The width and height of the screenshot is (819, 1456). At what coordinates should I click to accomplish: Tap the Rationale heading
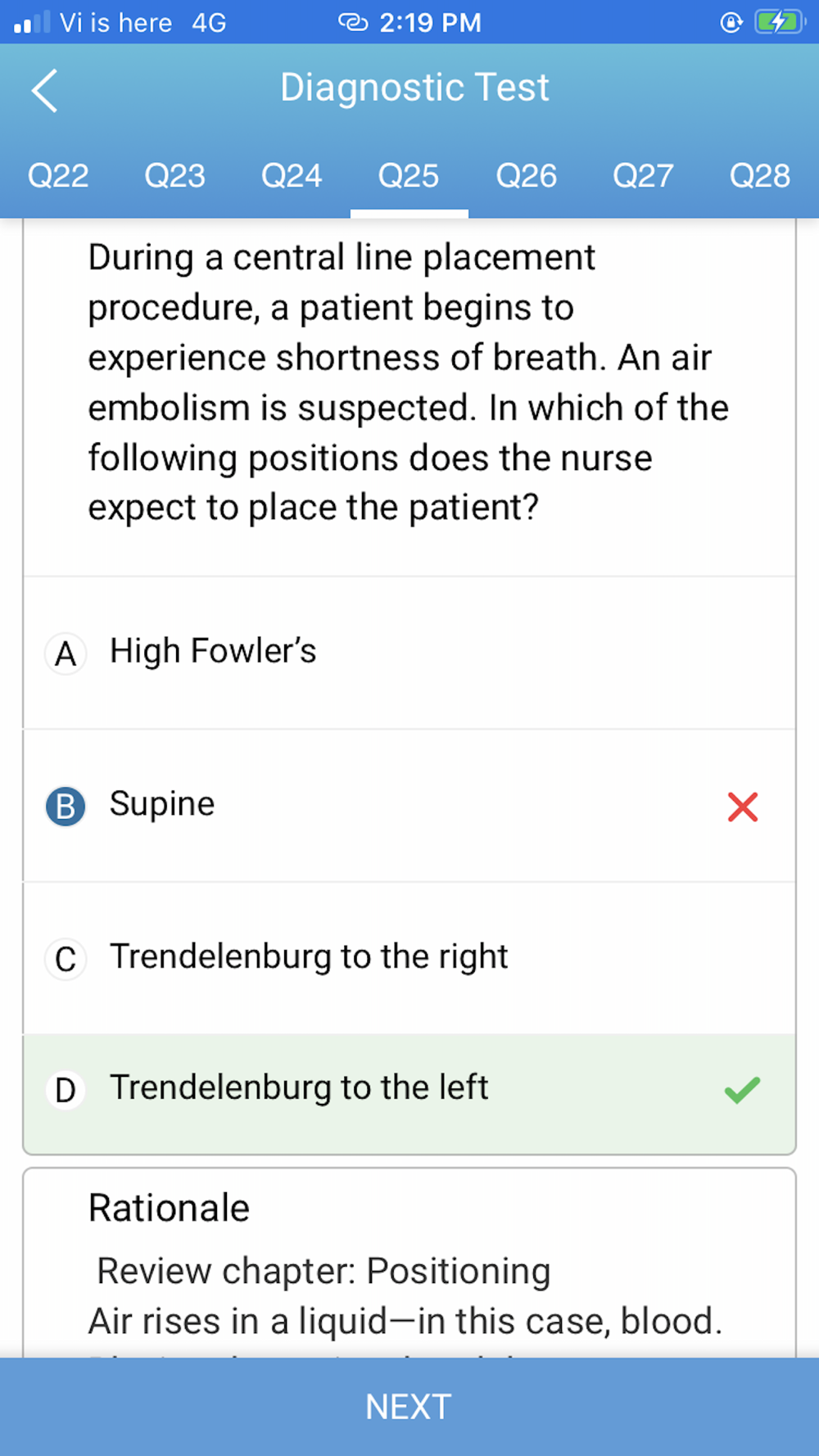[x=169, y=1208]
